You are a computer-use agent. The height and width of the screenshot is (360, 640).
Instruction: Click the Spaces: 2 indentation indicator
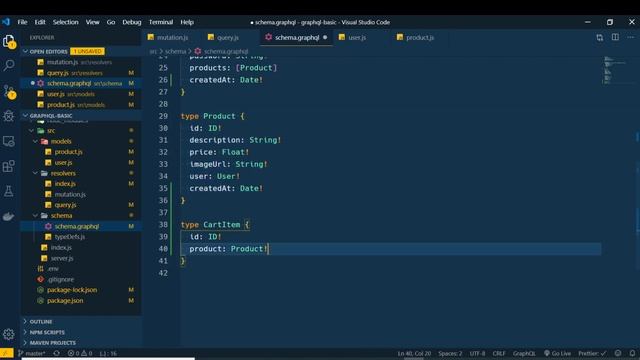450,353
